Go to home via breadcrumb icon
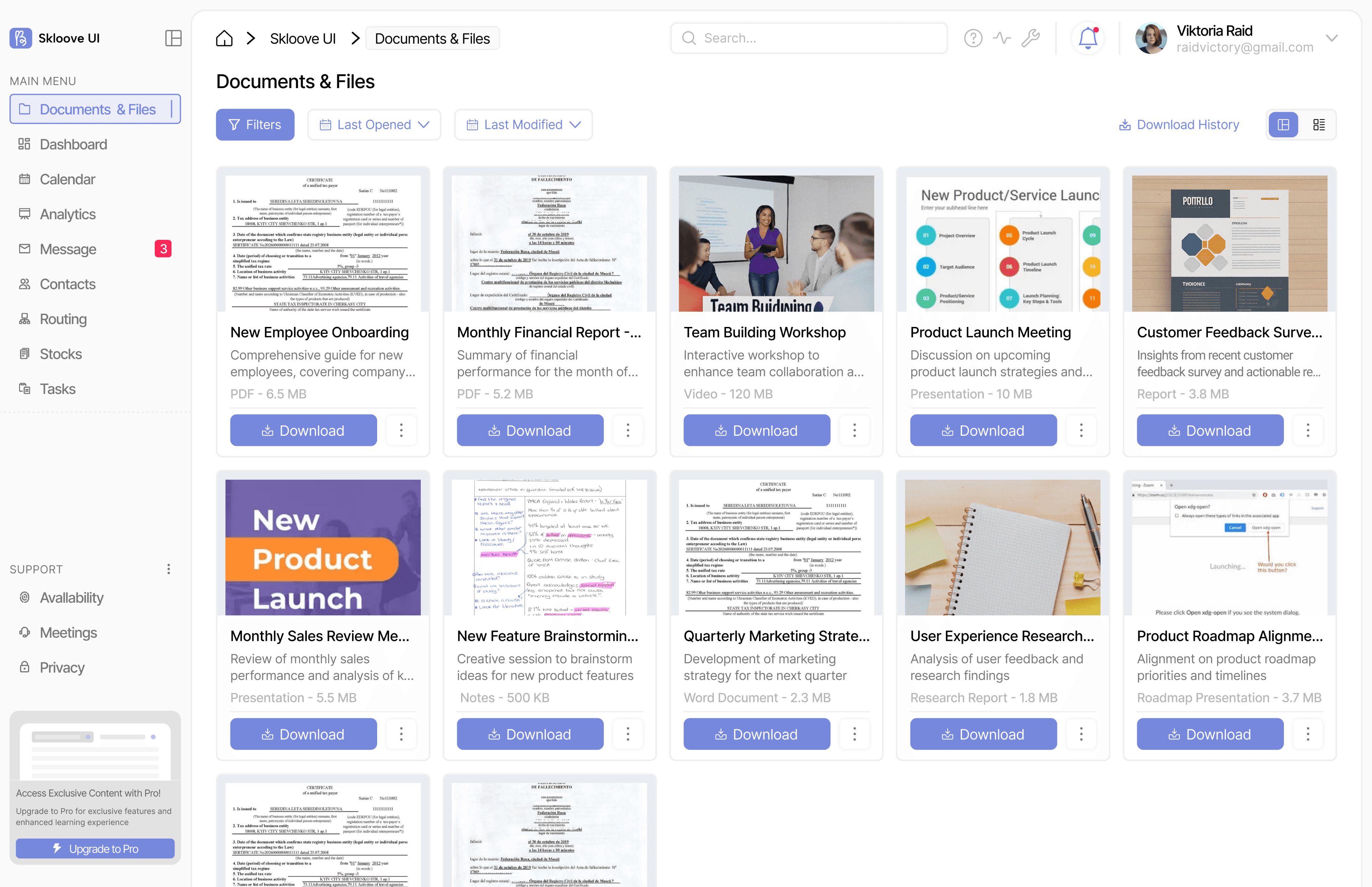This screenshot has height=887, width=1372. point(224,39)
